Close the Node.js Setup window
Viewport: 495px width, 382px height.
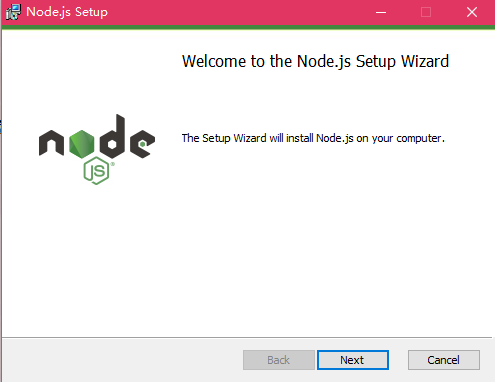tap(472, 12)
